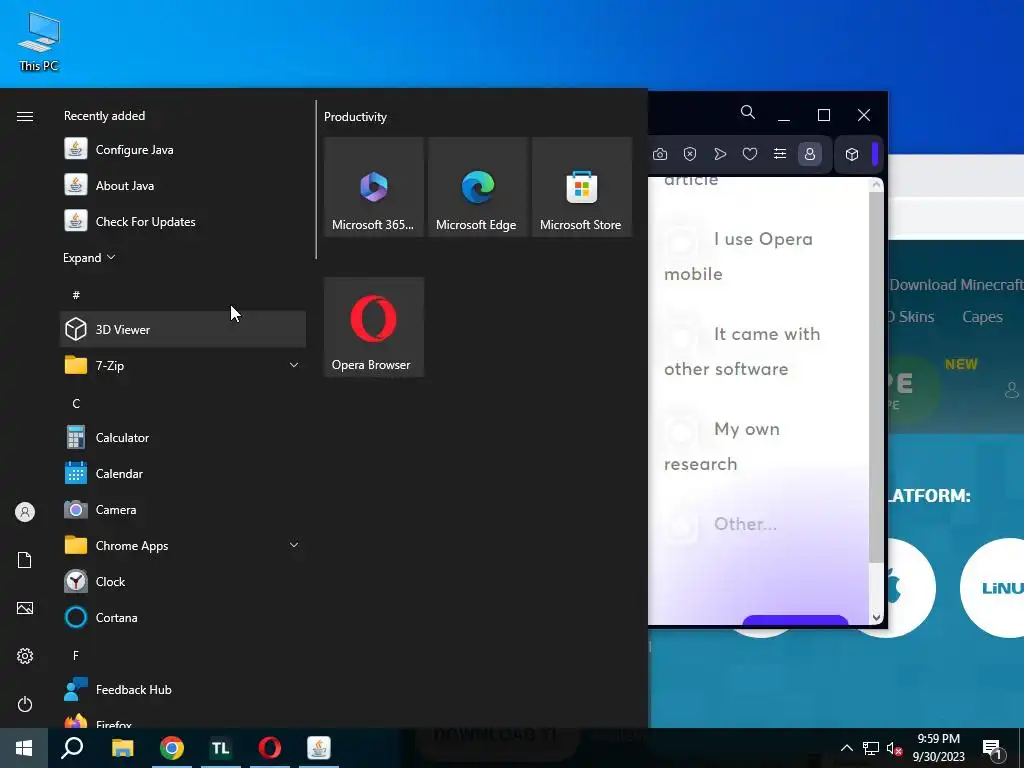Open Opera ad blocker shield icon
The height and width of the screenshot is (768, 1024).
(690, 154)
